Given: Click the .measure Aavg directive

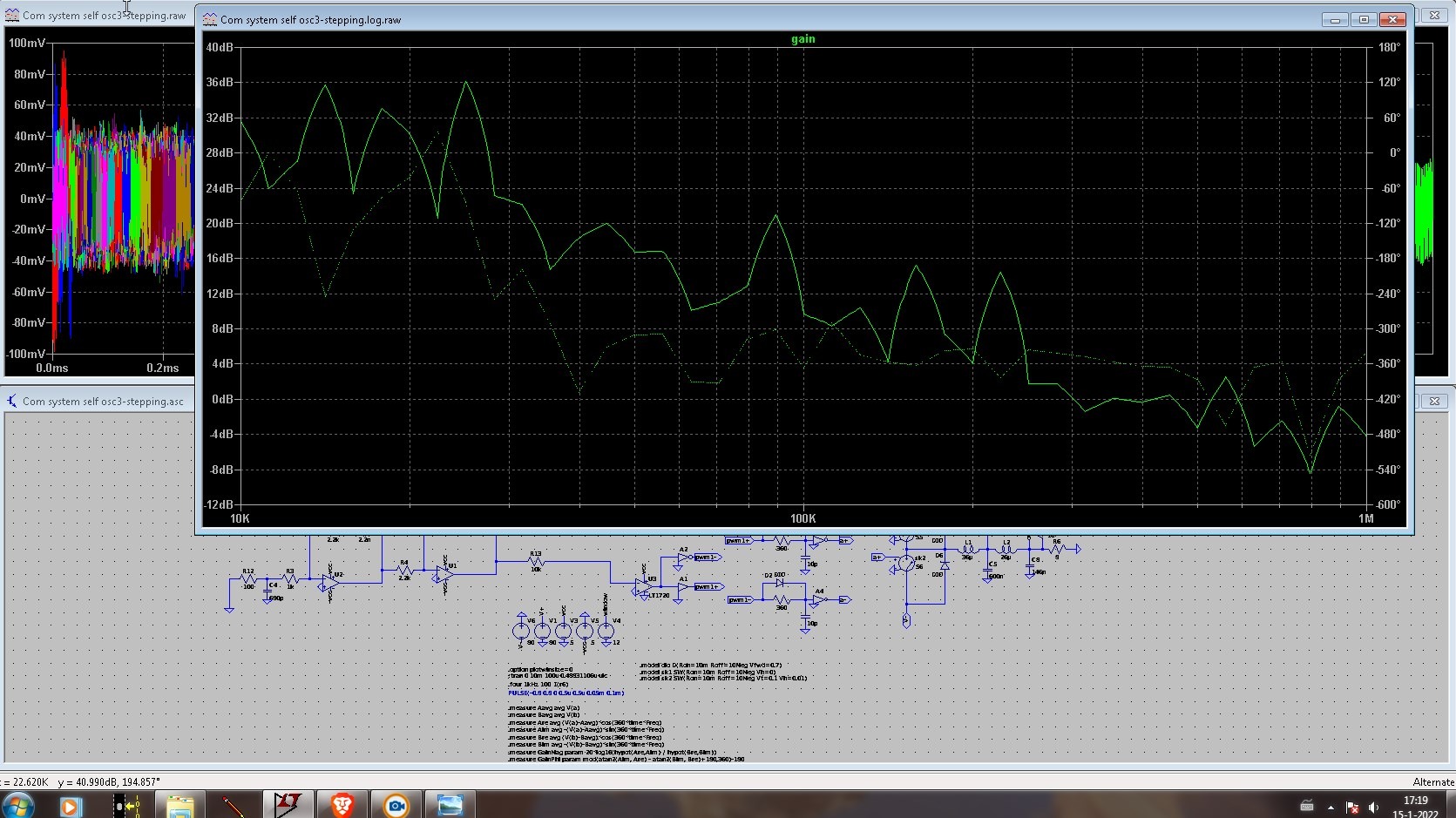Looking at the screenshot, I should [544, 707].
